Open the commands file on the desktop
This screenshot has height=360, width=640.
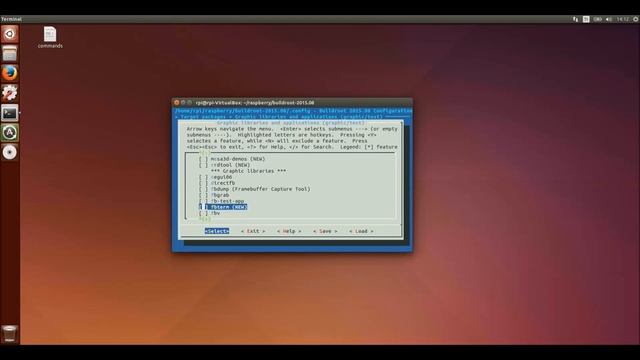pos(50,38)
